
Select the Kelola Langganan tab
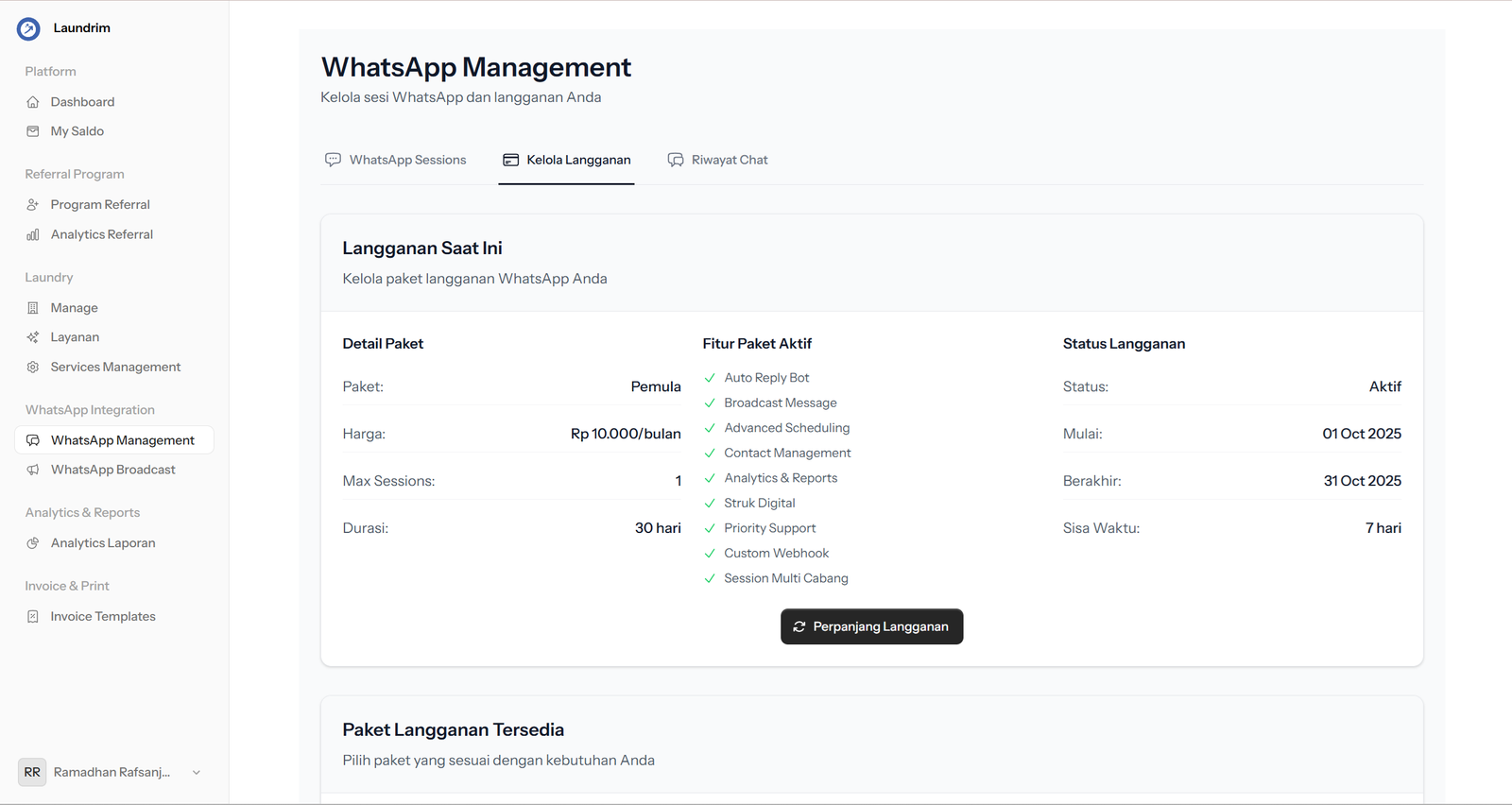567,160
